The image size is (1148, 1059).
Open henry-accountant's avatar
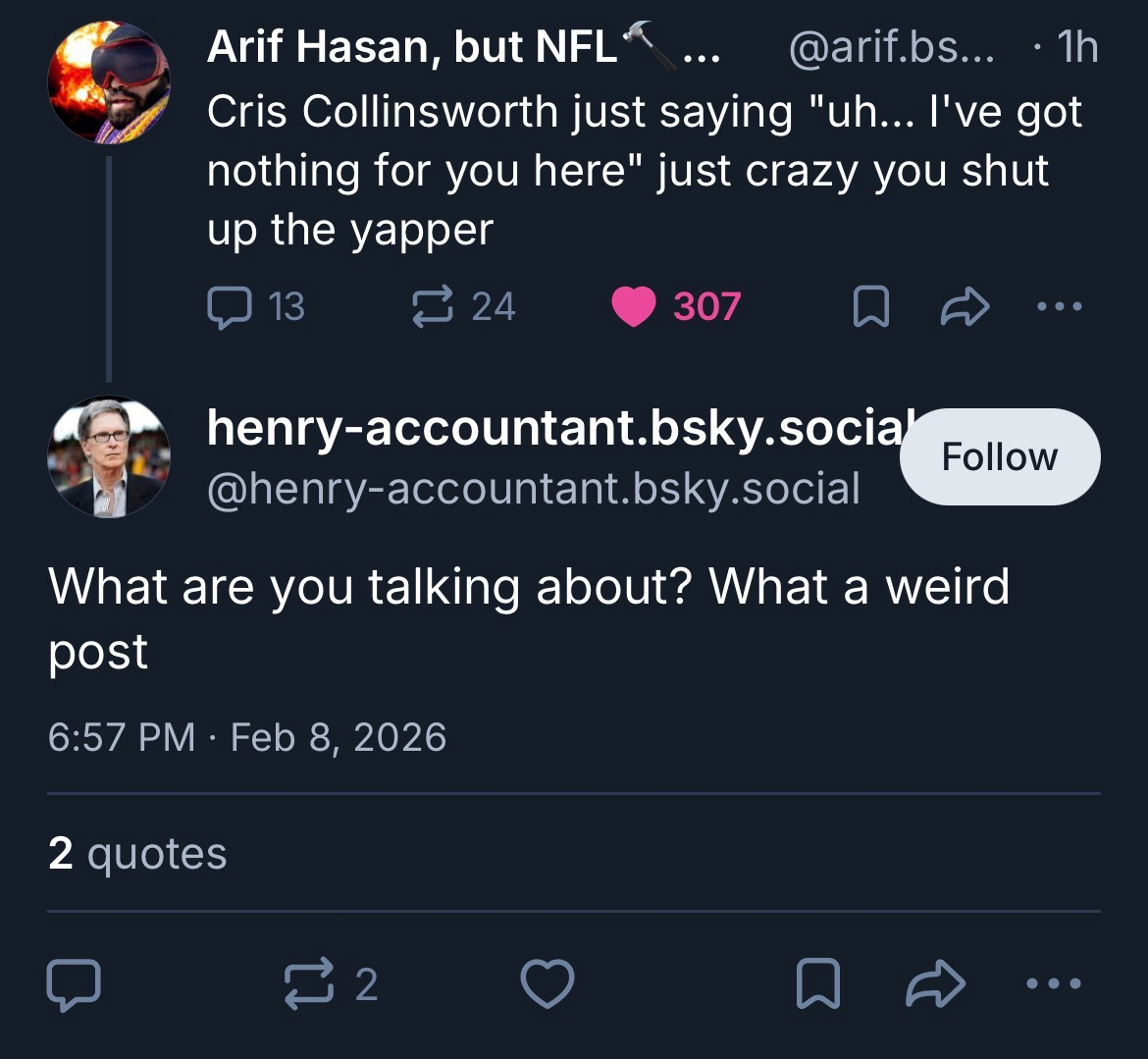[109, 456]
